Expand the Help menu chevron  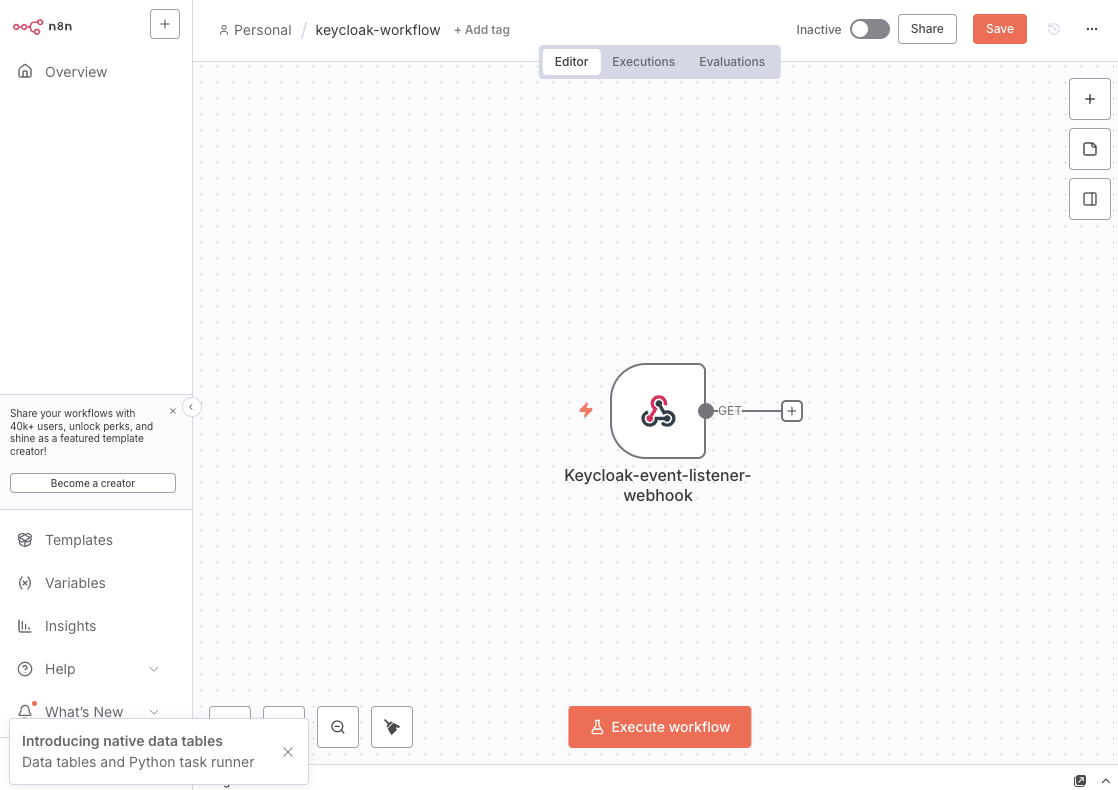click(154, 669)
